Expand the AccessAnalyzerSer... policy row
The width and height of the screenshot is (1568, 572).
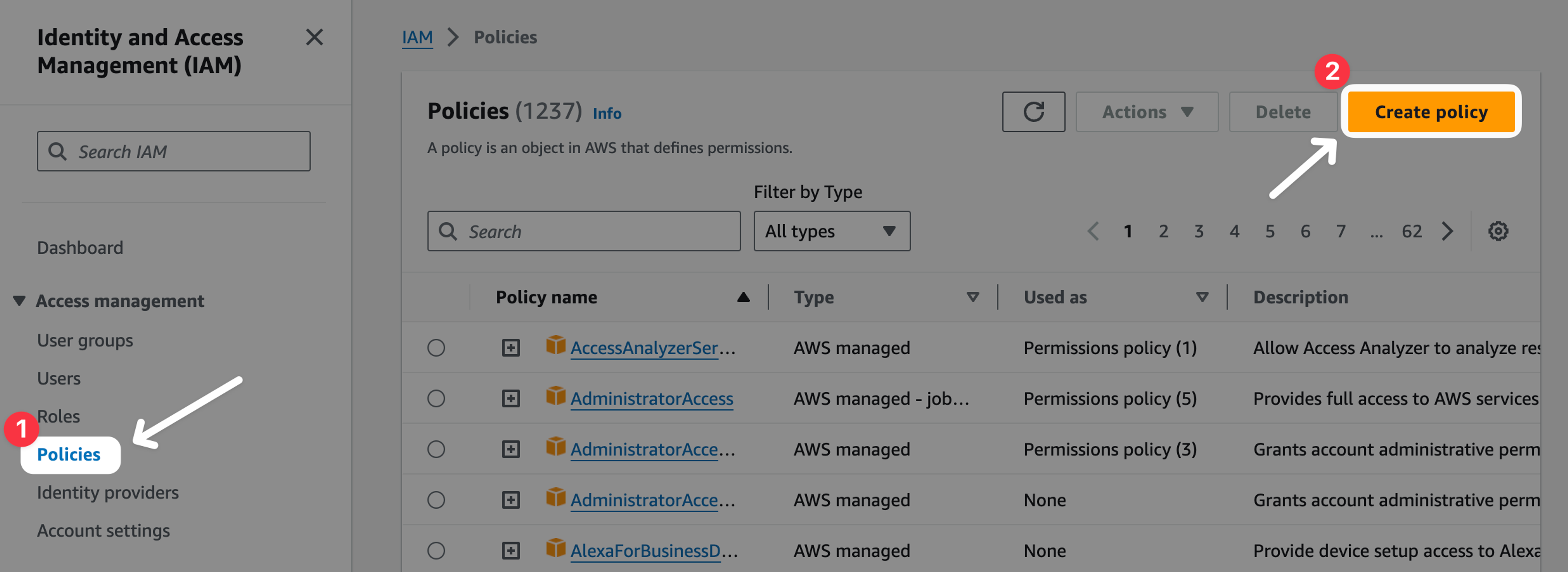(511, 348)
